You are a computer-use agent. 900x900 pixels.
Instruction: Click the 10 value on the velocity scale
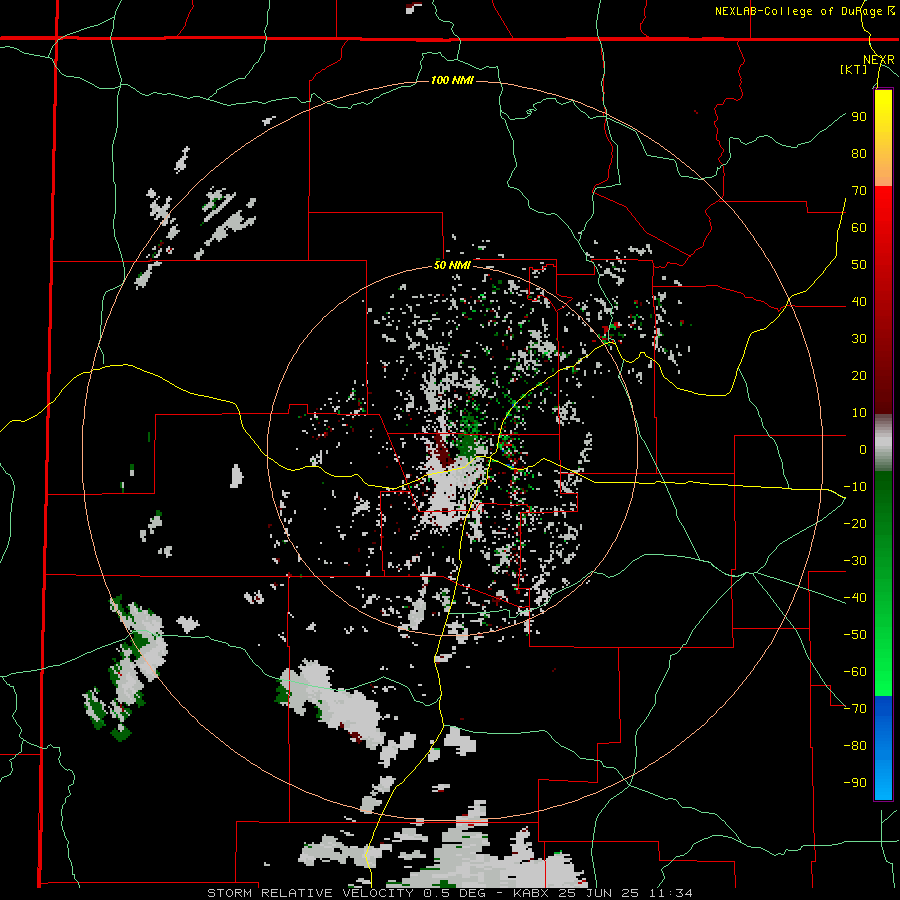click(x=859, y=413)
